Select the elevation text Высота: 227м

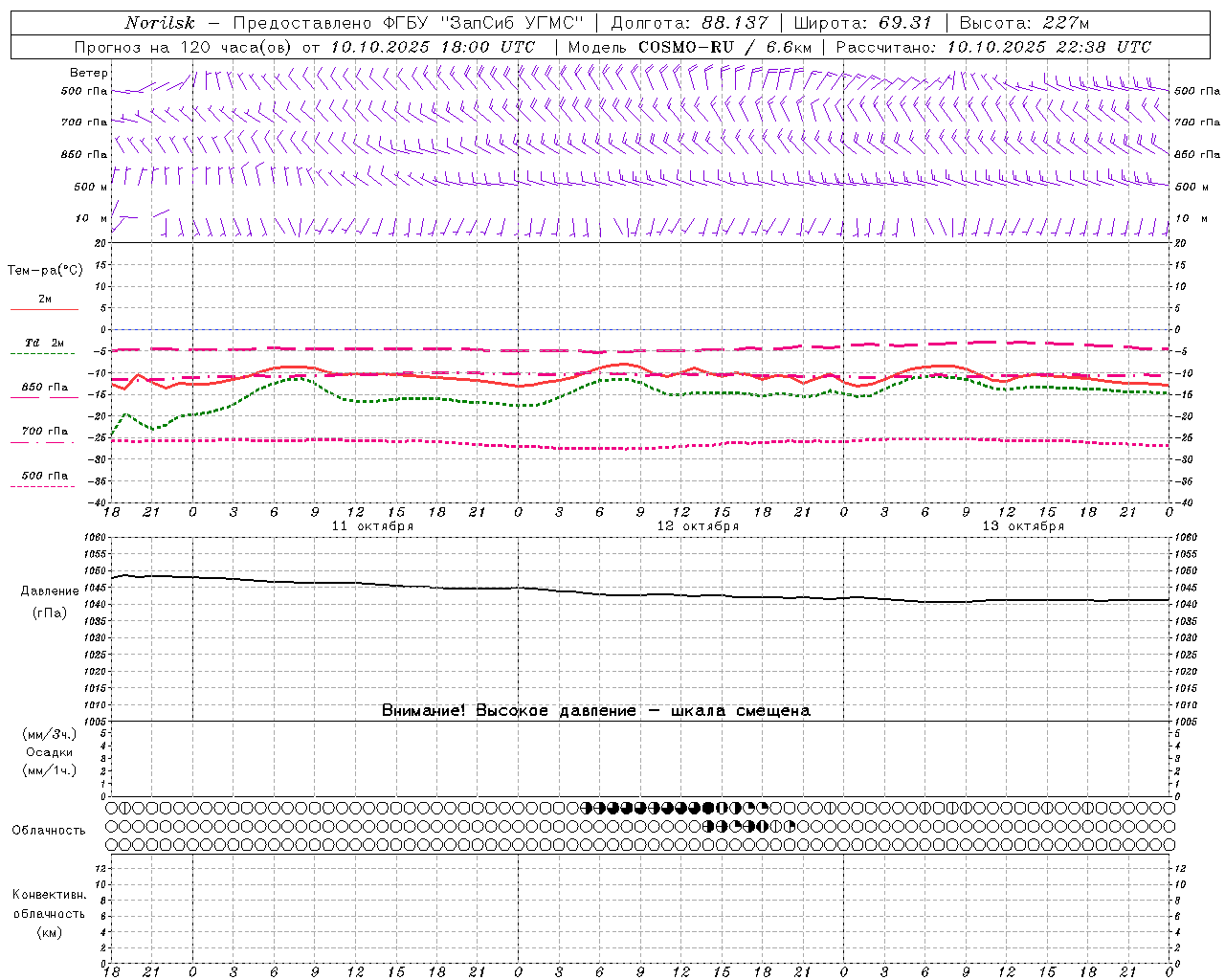(1023, 23)
